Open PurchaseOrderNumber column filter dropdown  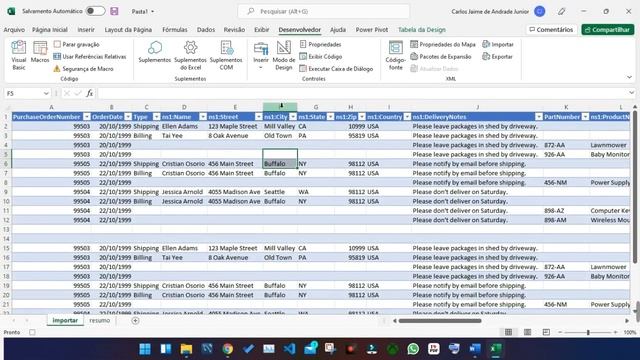click(x=87, y=117)
